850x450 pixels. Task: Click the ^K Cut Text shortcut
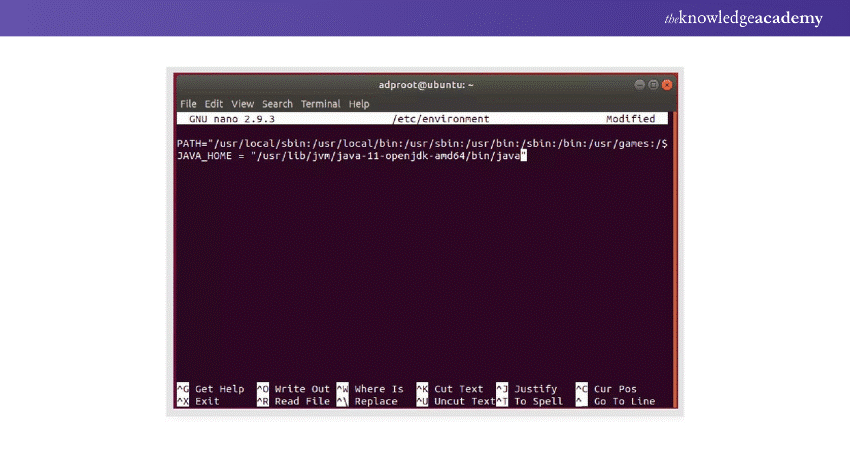(449, 389)
